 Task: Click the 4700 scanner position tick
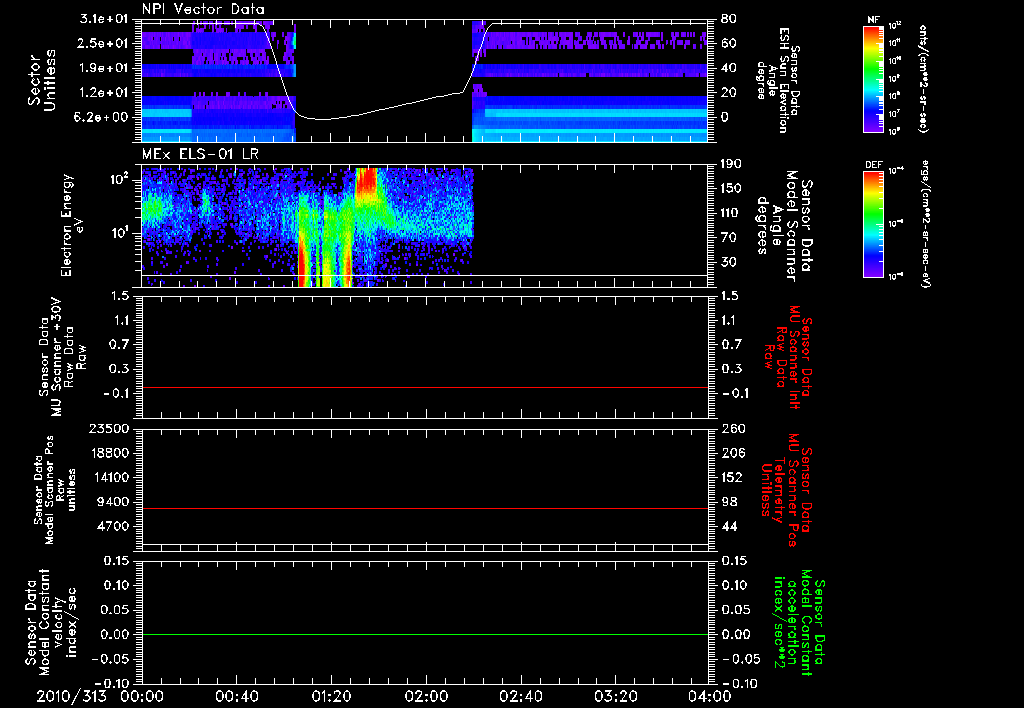112,526
